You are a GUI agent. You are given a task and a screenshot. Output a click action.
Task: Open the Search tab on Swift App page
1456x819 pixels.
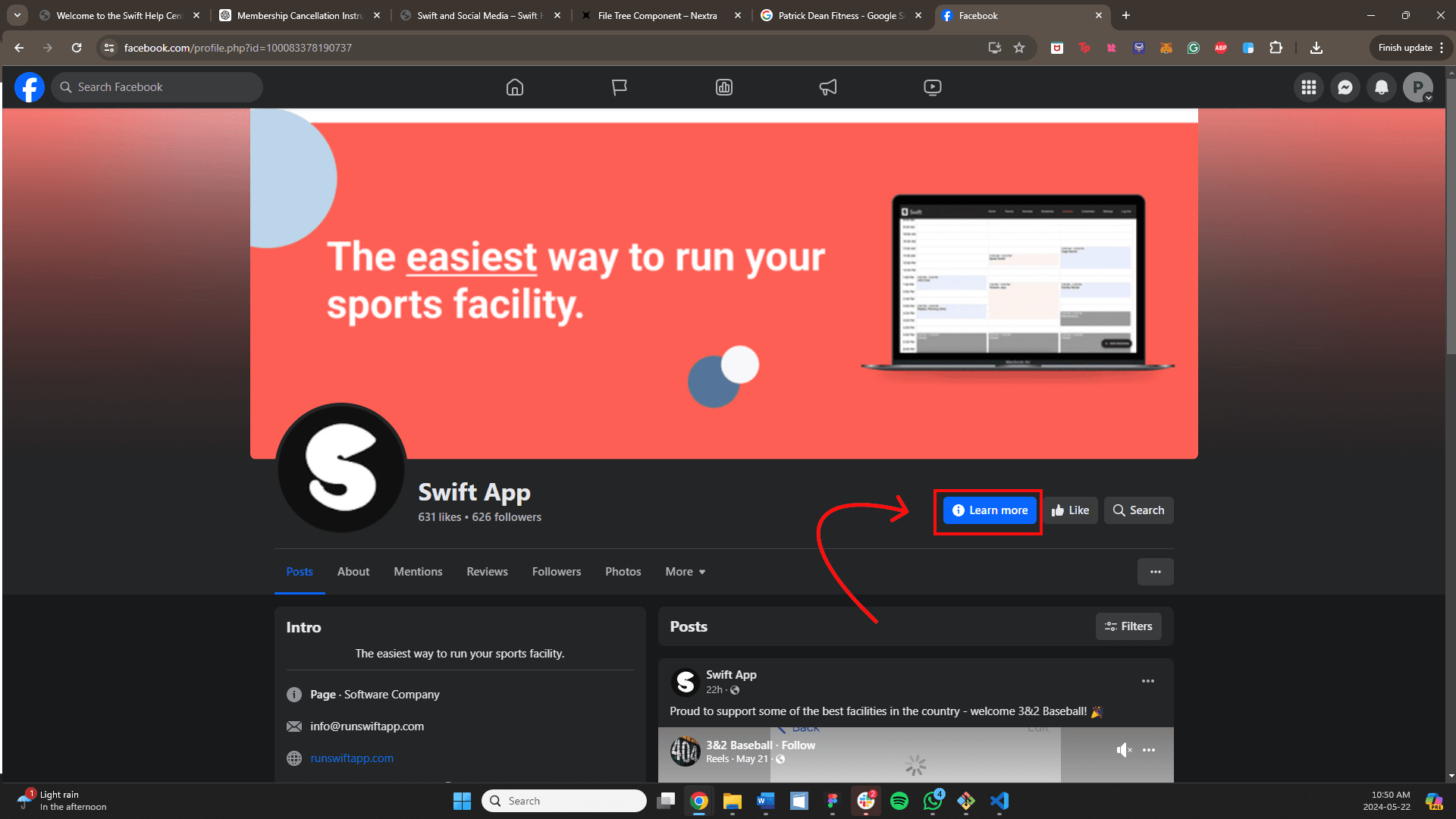click(1138, 510)
